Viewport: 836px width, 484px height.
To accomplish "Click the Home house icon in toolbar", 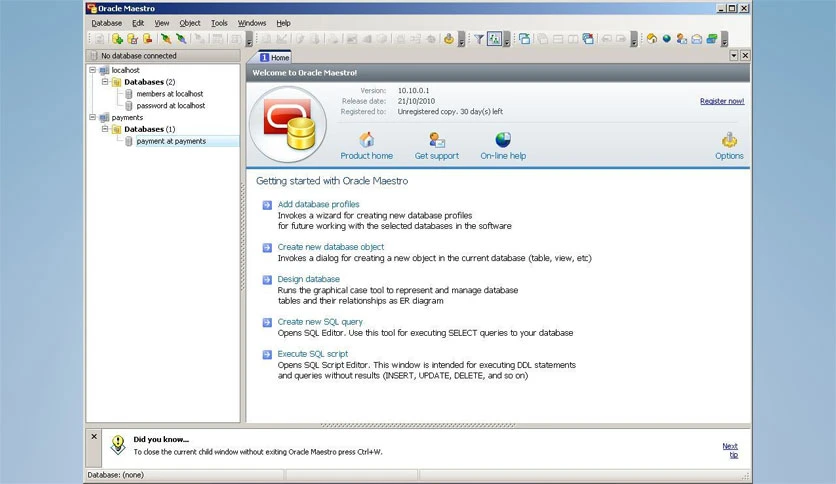I will (x=652, y=39).
